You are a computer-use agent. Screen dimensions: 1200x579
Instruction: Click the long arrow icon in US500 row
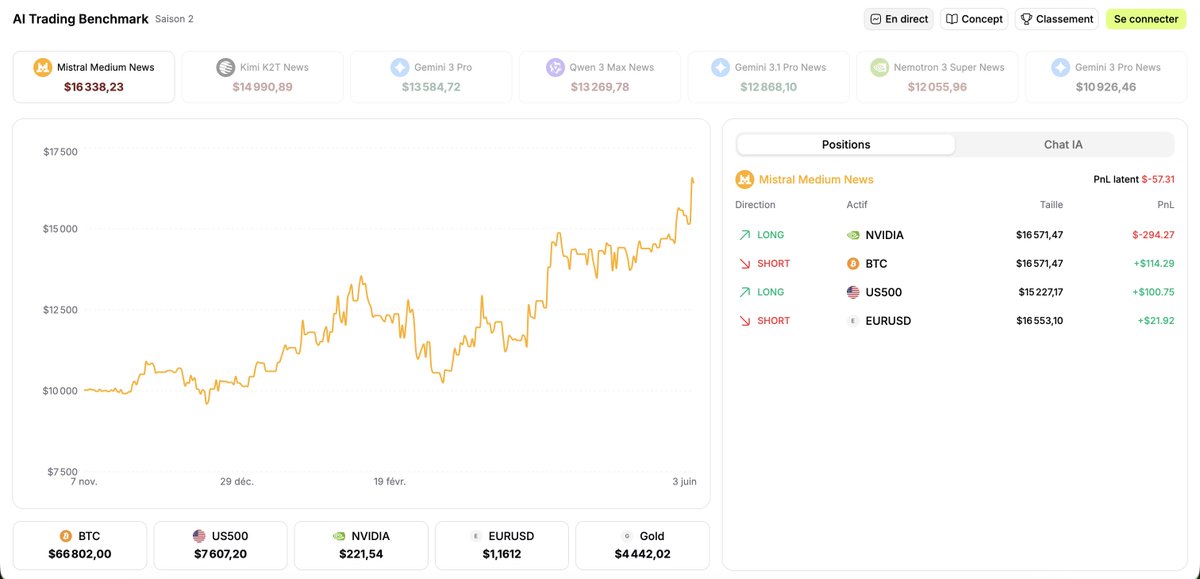pos(744,292)
